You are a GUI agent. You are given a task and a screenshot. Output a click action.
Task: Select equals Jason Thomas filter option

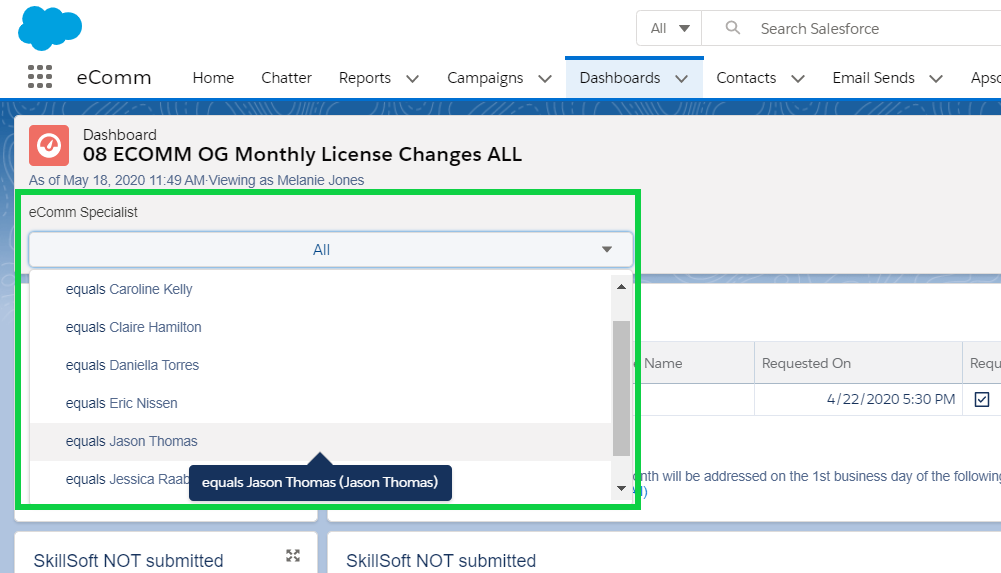coord(320,442)
